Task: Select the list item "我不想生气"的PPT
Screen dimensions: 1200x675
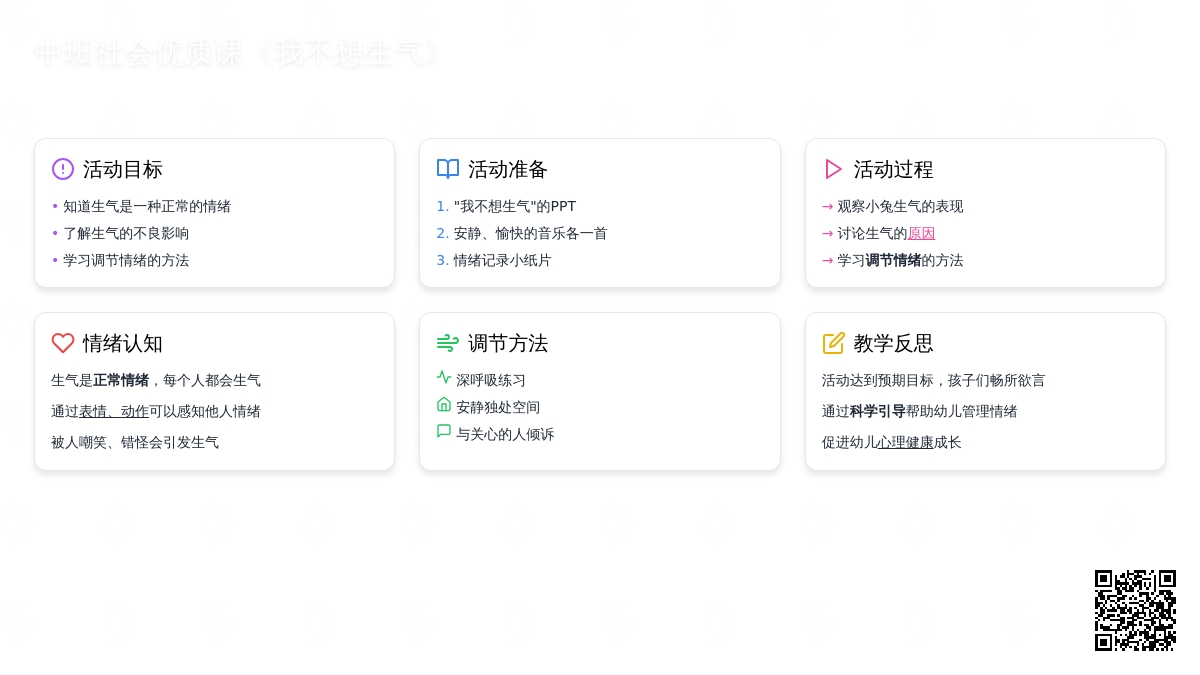Action: pos(514,206)
